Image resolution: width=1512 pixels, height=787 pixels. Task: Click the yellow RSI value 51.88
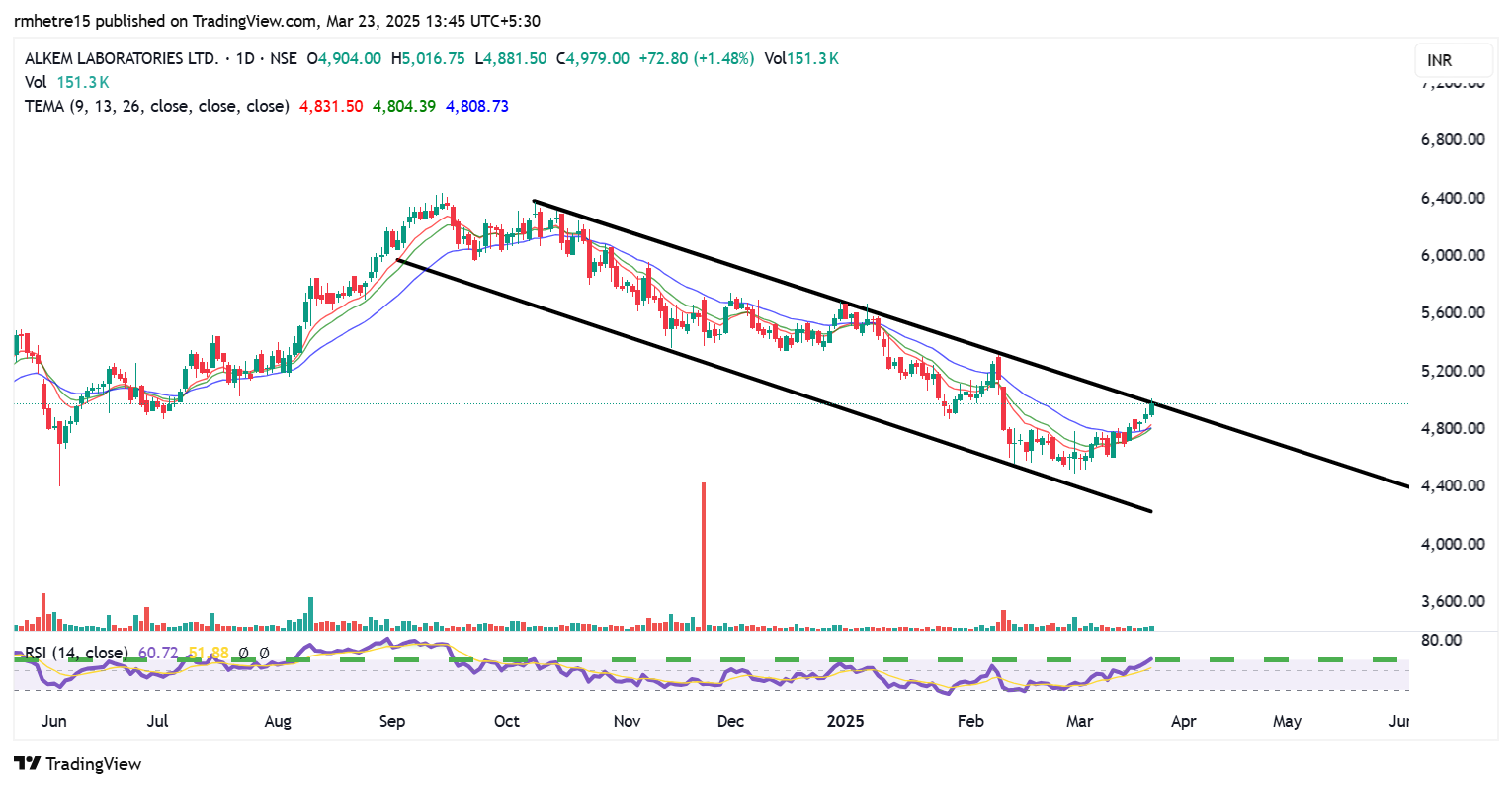tap(209, 653)
